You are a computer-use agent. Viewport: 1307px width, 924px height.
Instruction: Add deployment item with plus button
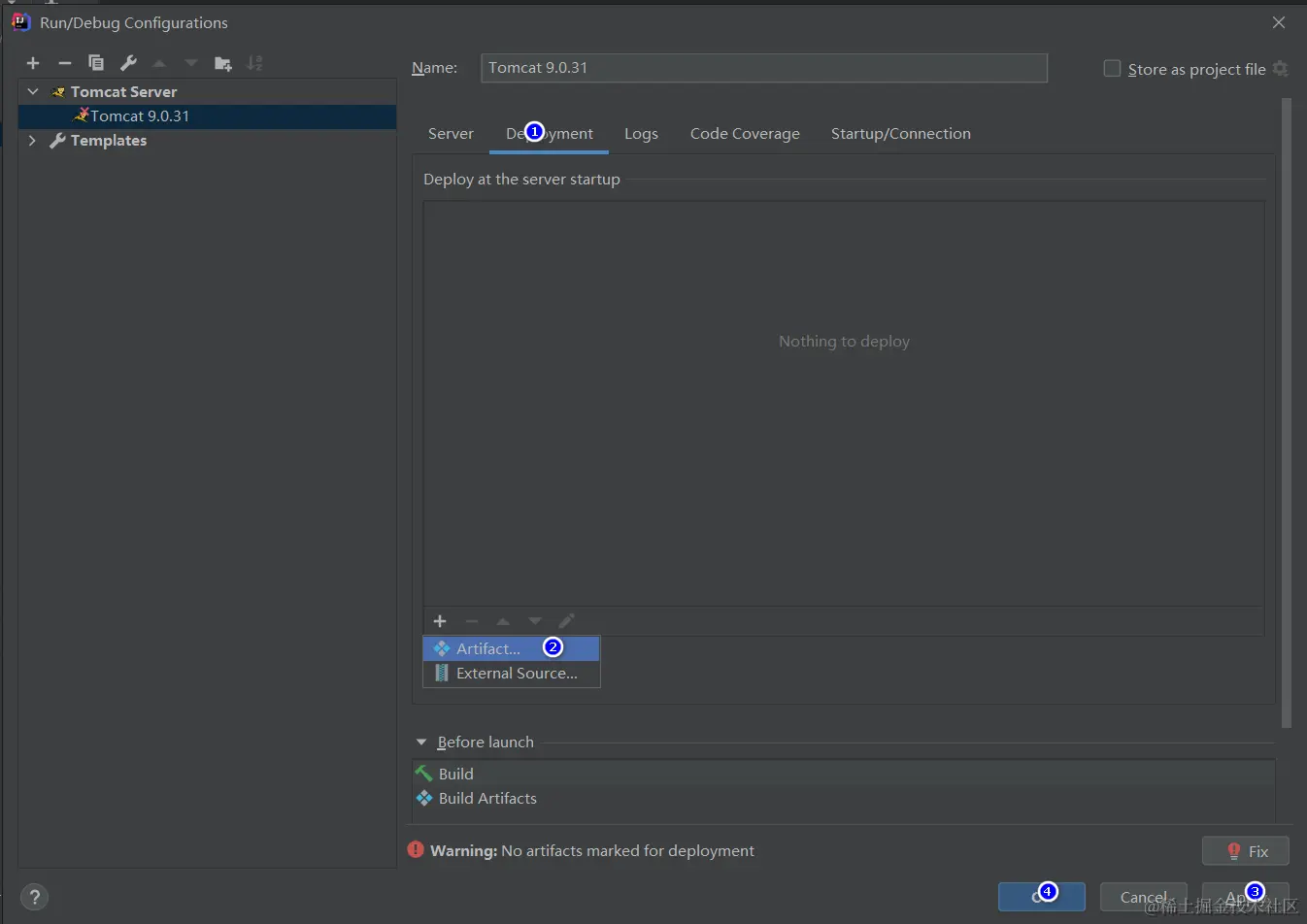440,621
